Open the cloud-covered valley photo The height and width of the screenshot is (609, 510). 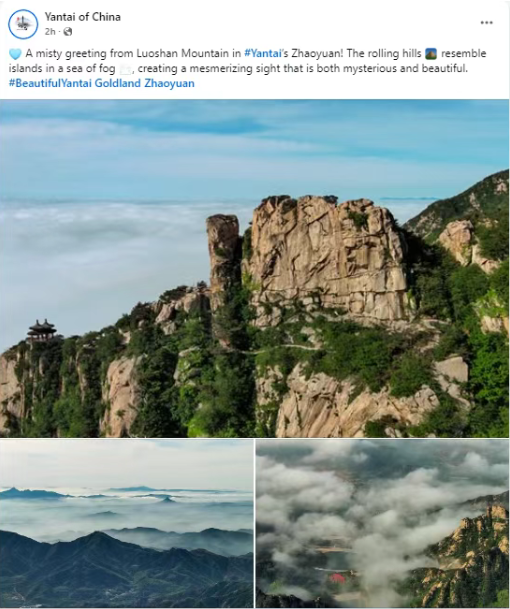click(382, 524)
